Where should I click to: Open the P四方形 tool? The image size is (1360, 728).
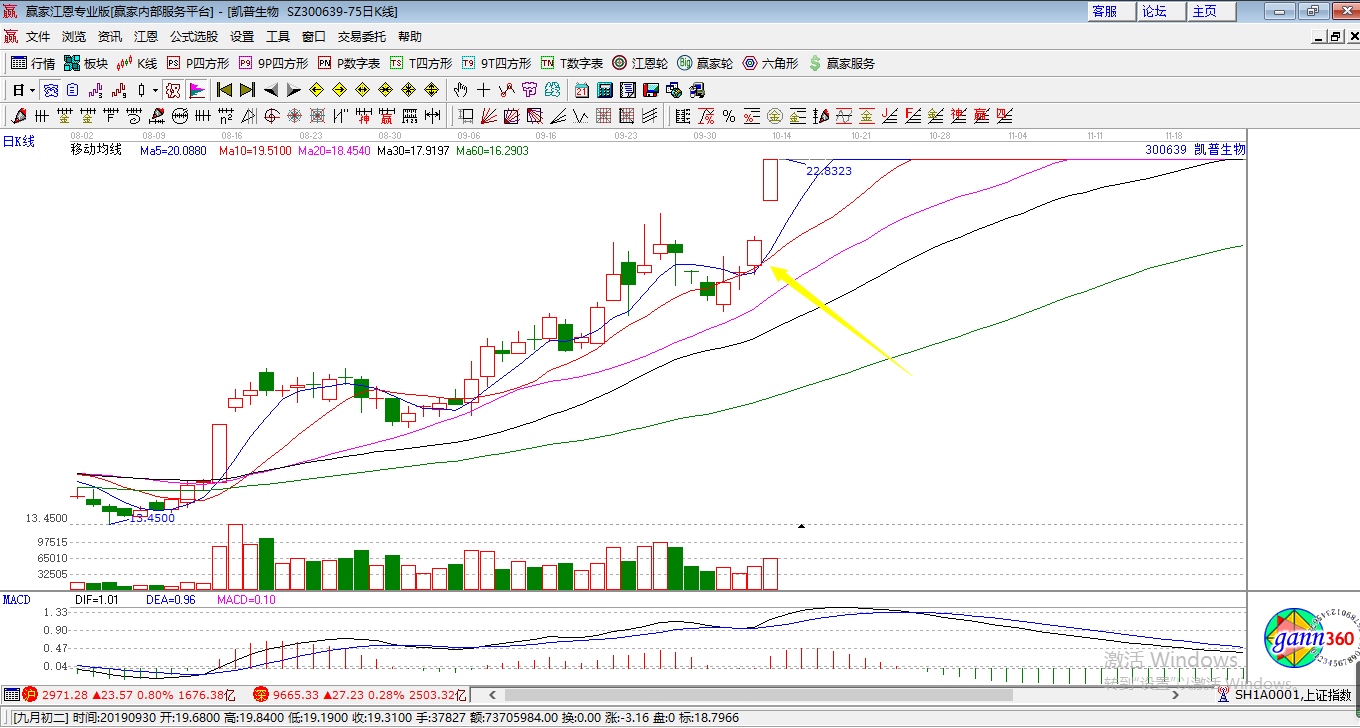pos(197,63)
